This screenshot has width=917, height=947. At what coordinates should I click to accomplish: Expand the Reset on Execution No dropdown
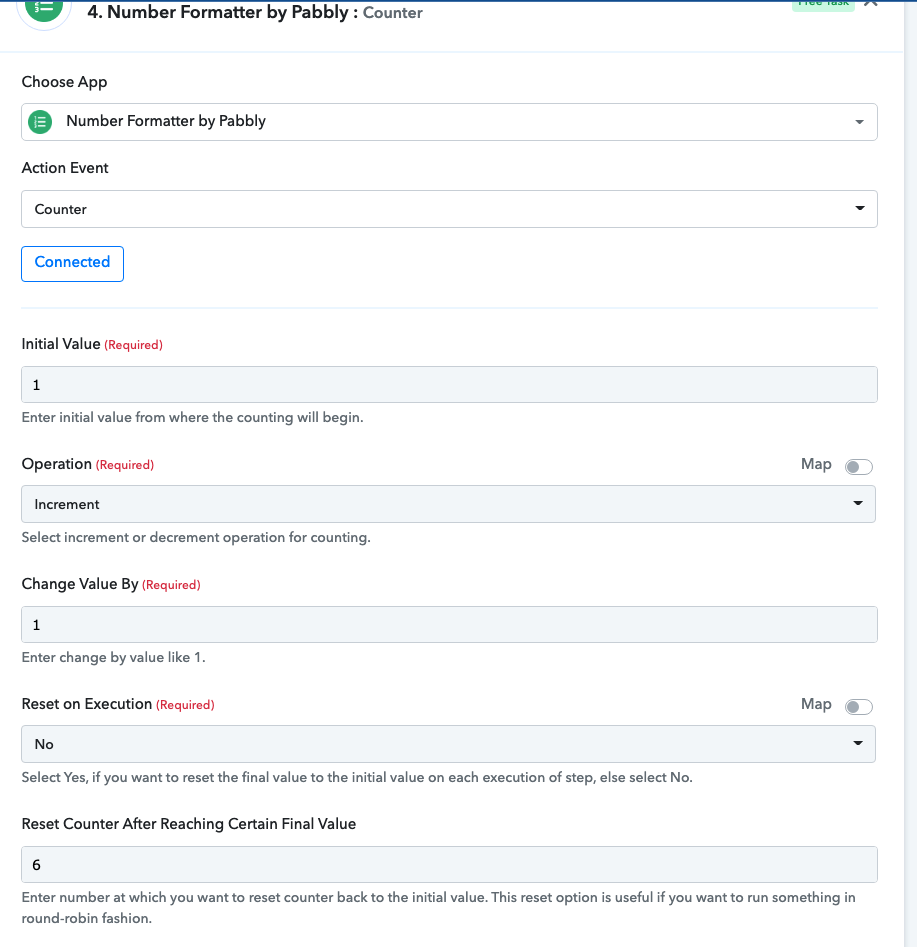pos(448,743)
